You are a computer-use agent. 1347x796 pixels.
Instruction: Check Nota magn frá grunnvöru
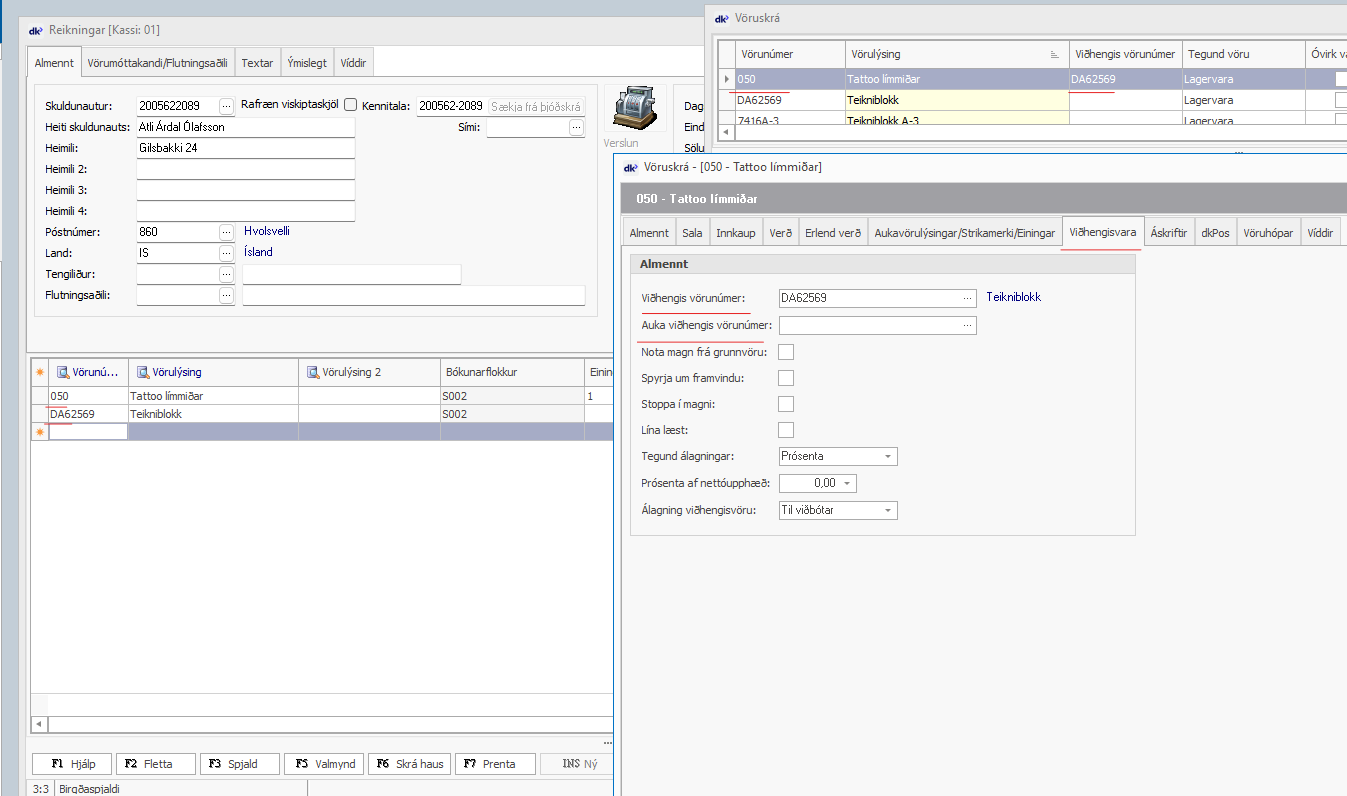point(786,352)
